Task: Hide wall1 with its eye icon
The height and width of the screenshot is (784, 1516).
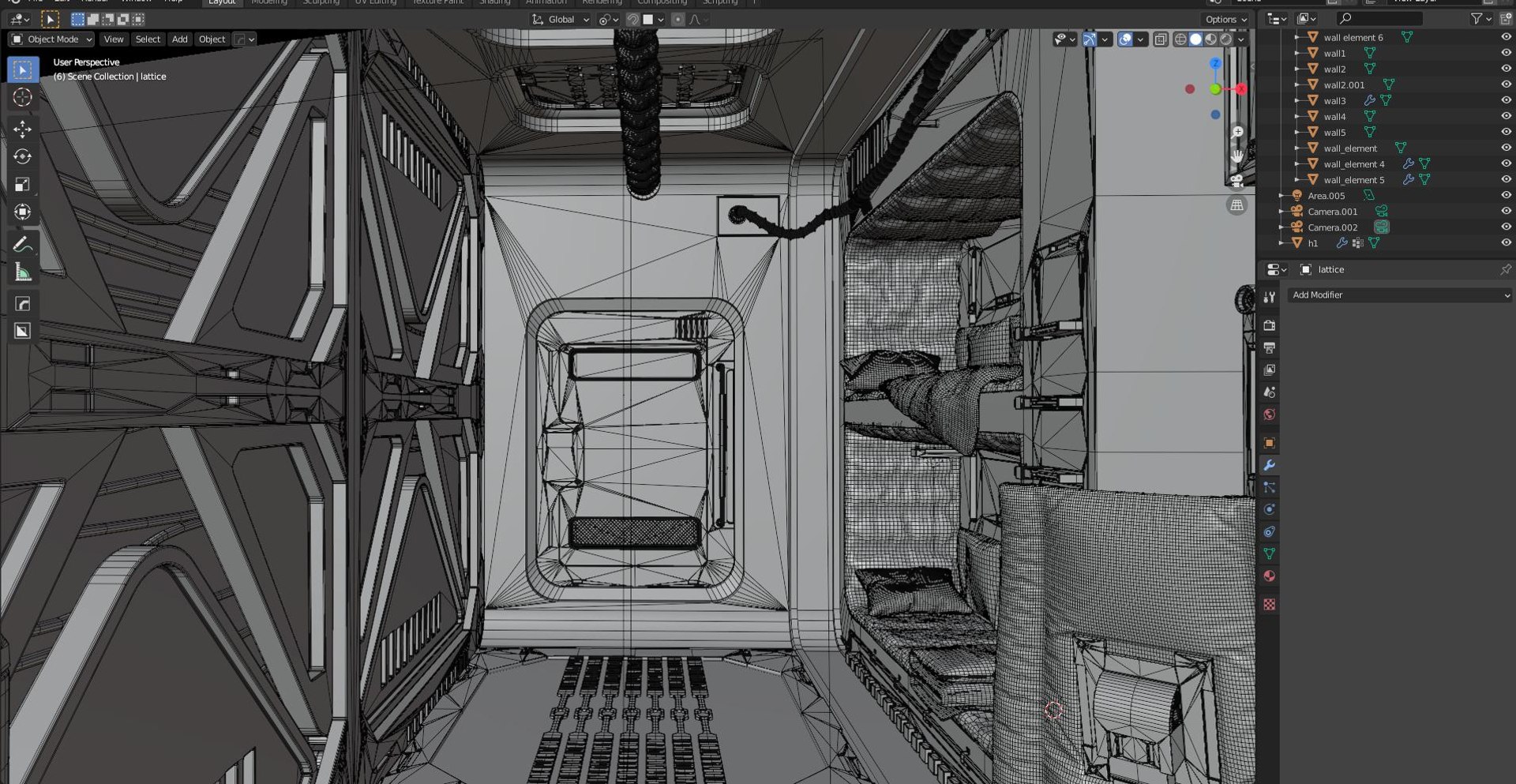Action: [1505, 53]
